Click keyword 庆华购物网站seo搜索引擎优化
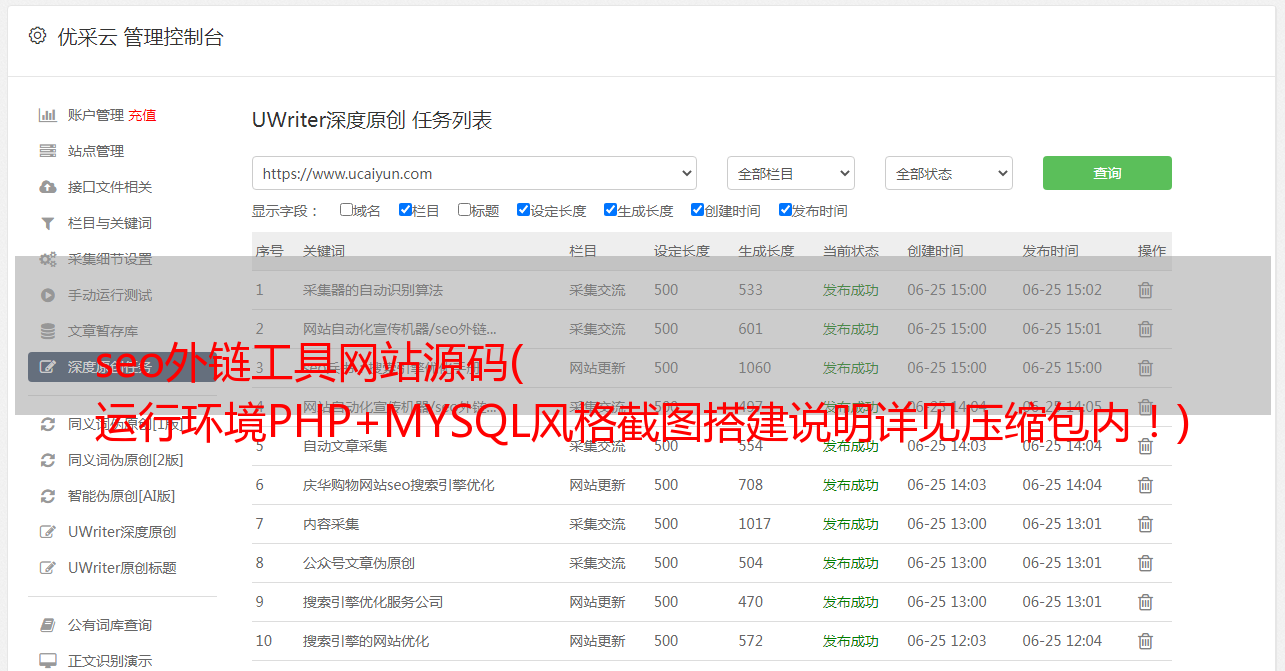Image resolution: width=1285 pixels, height=671 pixels. click(399, 485)
